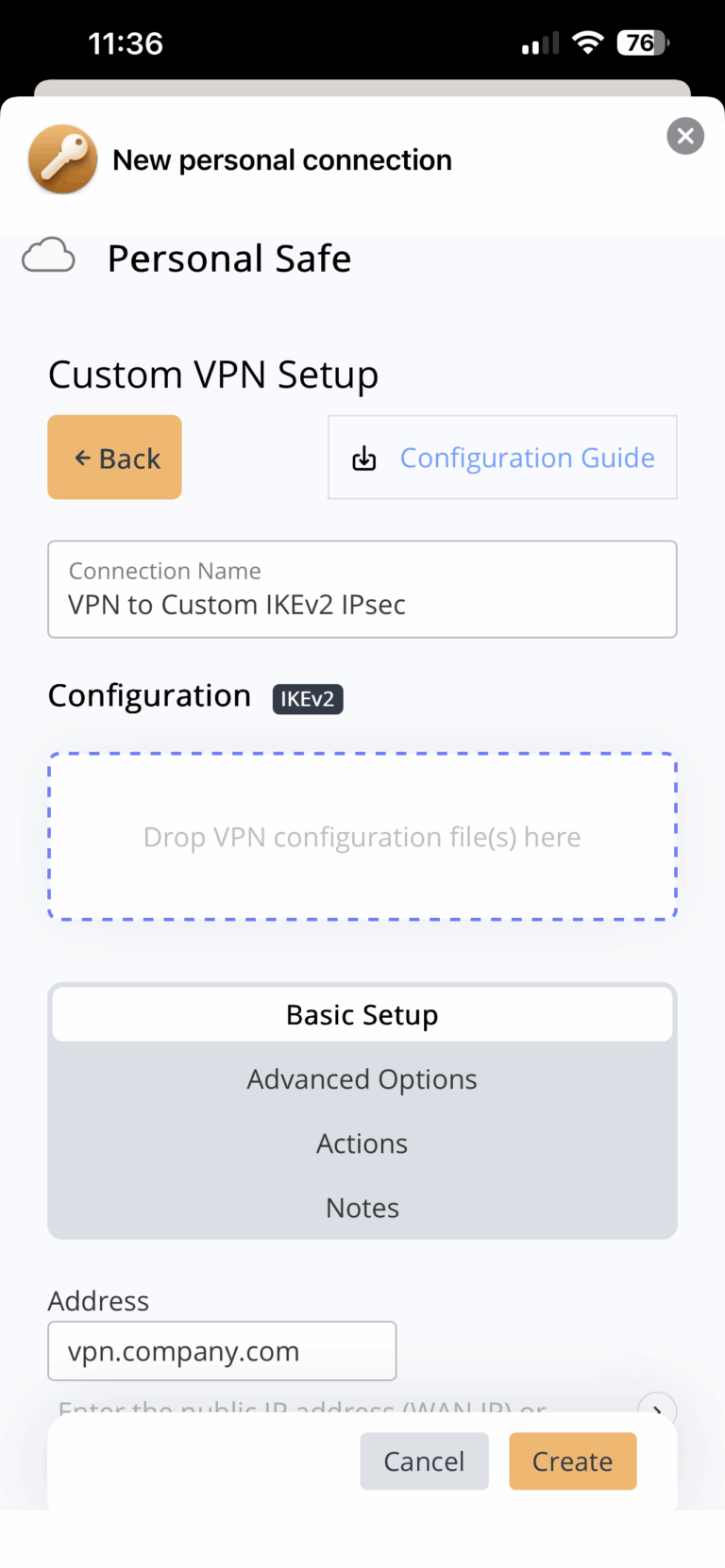Click the vpn.company.com Address field
Screen dimensions: 725x1568
click(222, 1350)
